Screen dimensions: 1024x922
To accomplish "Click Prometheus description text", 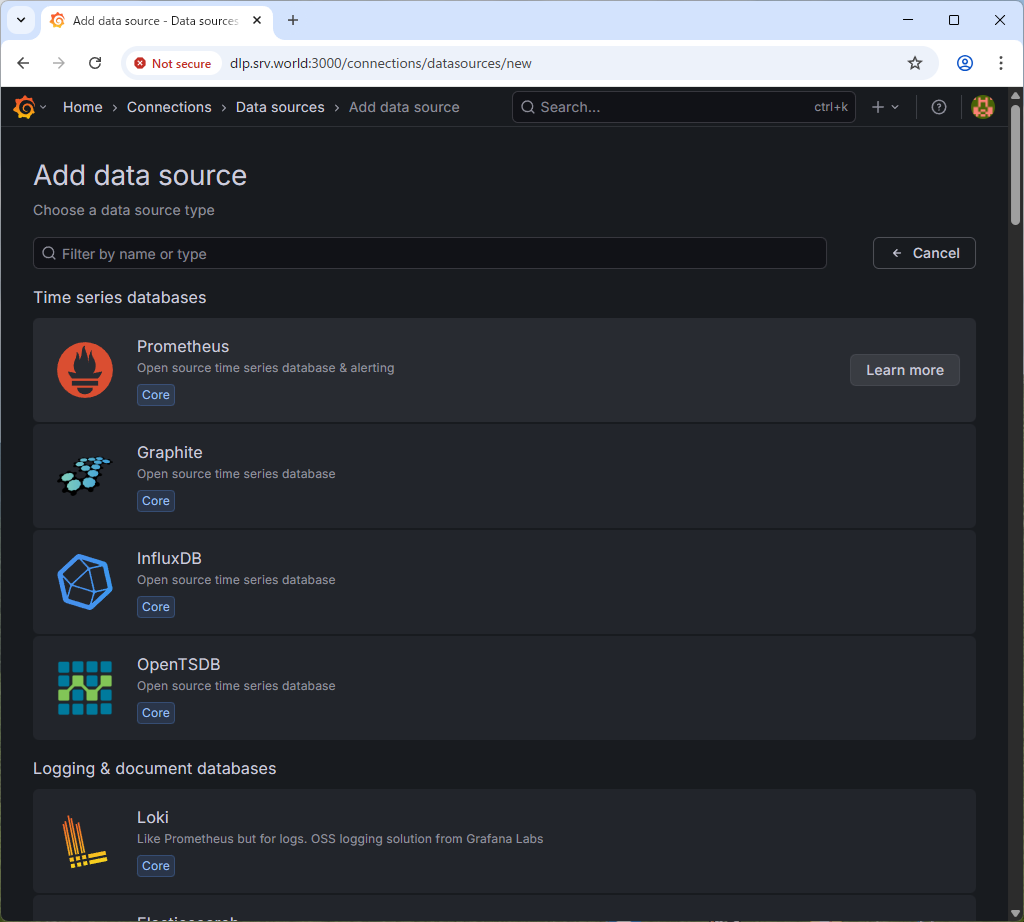I will pyautogui.click(x=266, y=368).
